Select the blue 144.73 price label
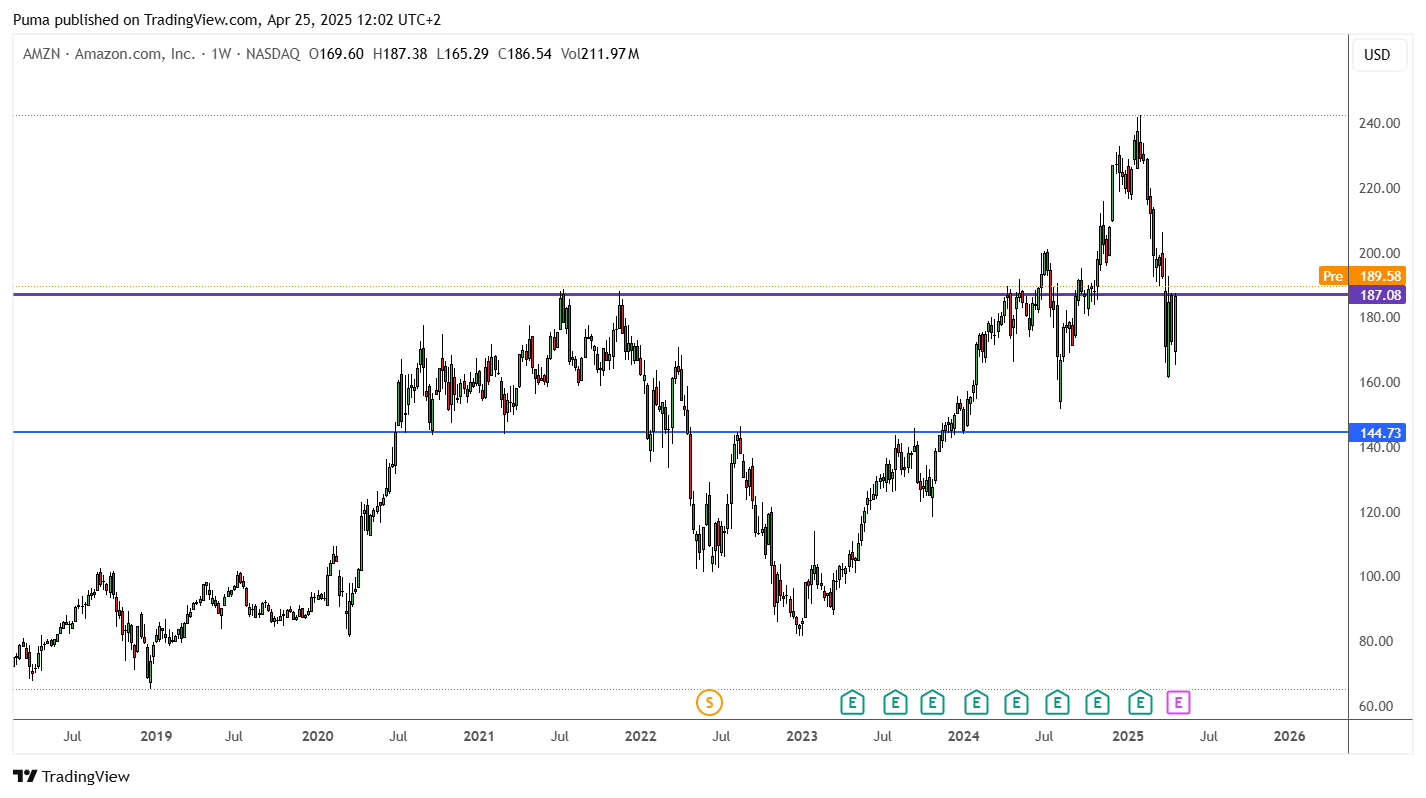The height and width of the screenshot is (798, 1426). coord(1377,433)
